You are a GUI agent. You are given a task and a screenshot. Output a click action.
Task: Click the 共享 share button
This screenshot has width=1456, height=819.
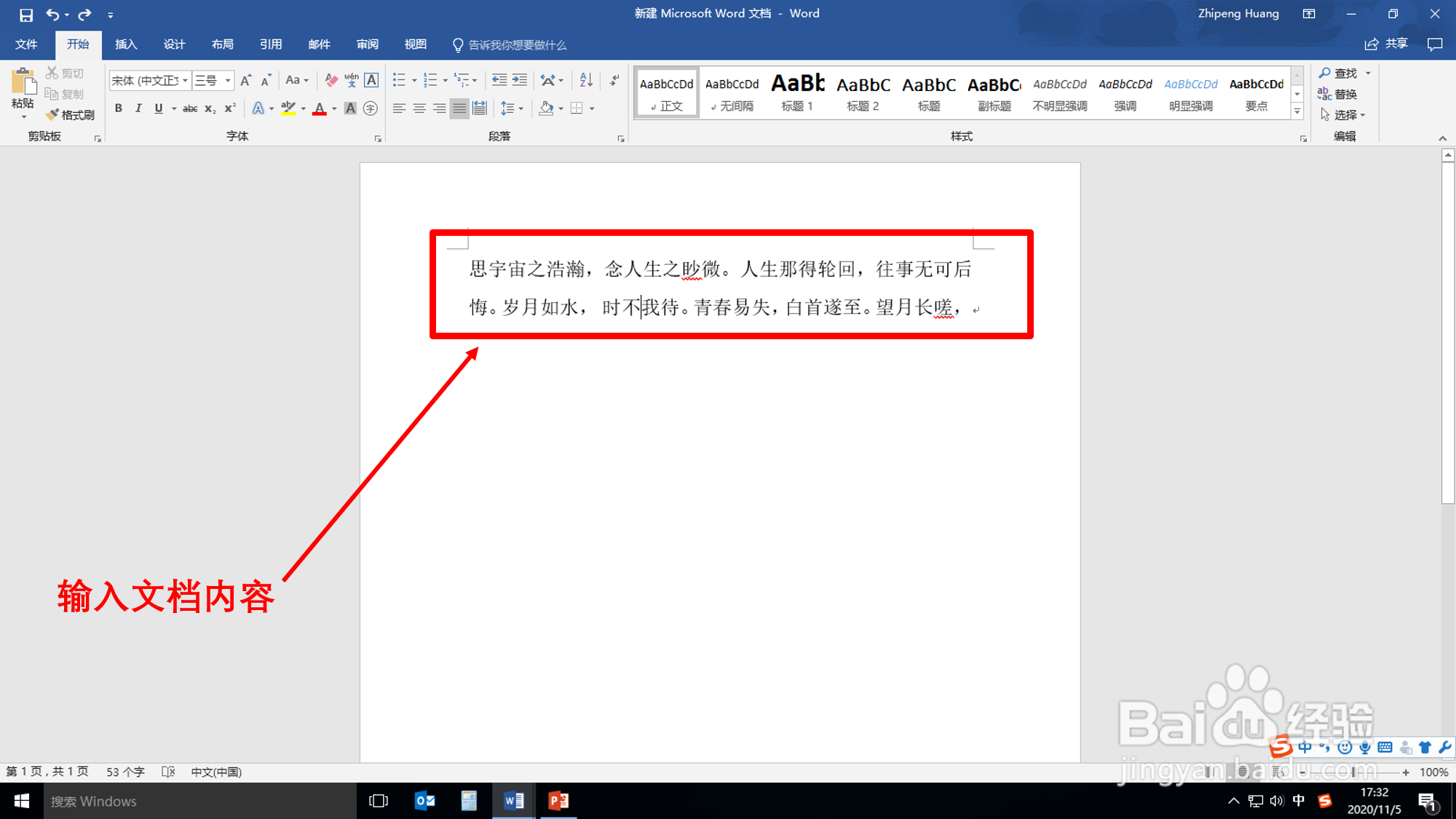[1387, 44]
